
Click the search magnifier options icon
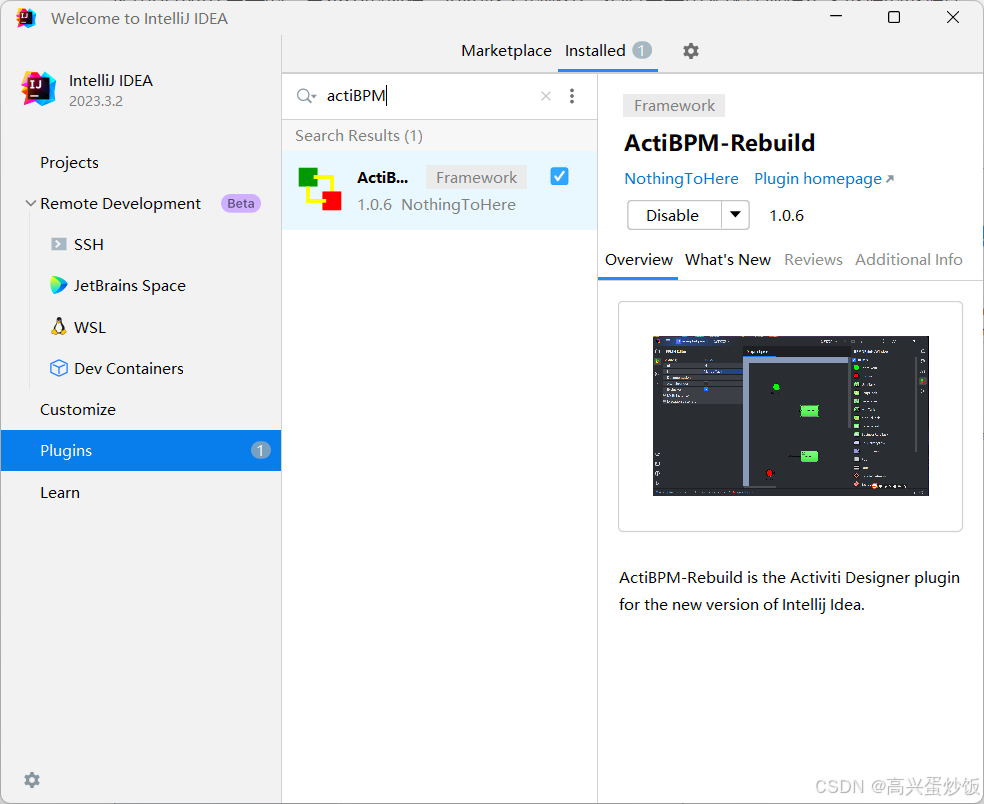click(306, 96)
